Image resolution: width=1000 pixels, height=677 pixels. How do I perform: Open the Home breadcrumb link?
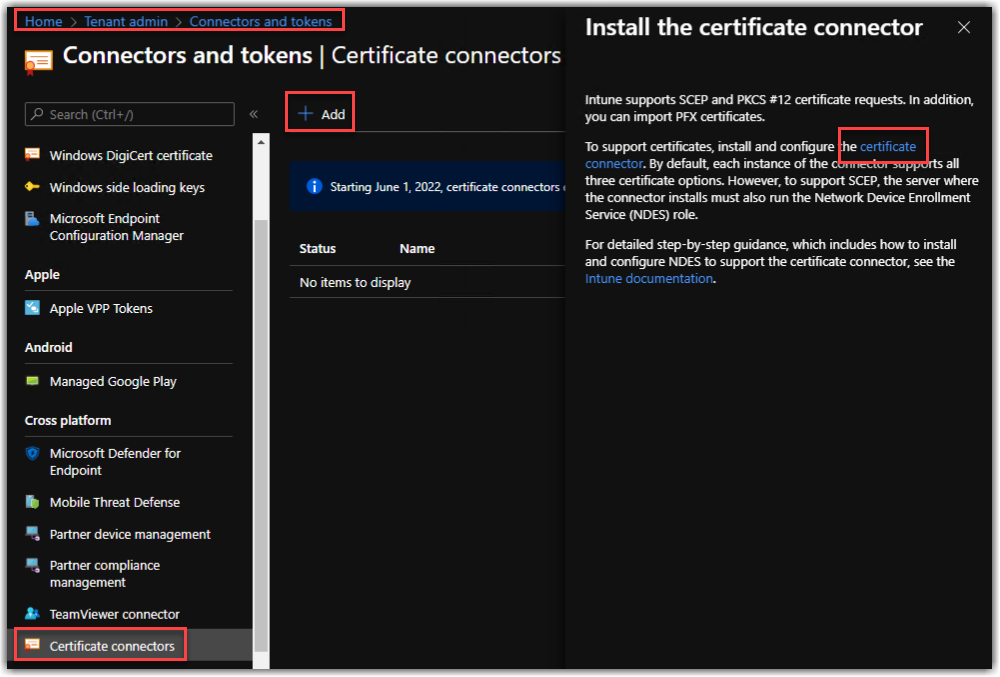pos(43,21)
